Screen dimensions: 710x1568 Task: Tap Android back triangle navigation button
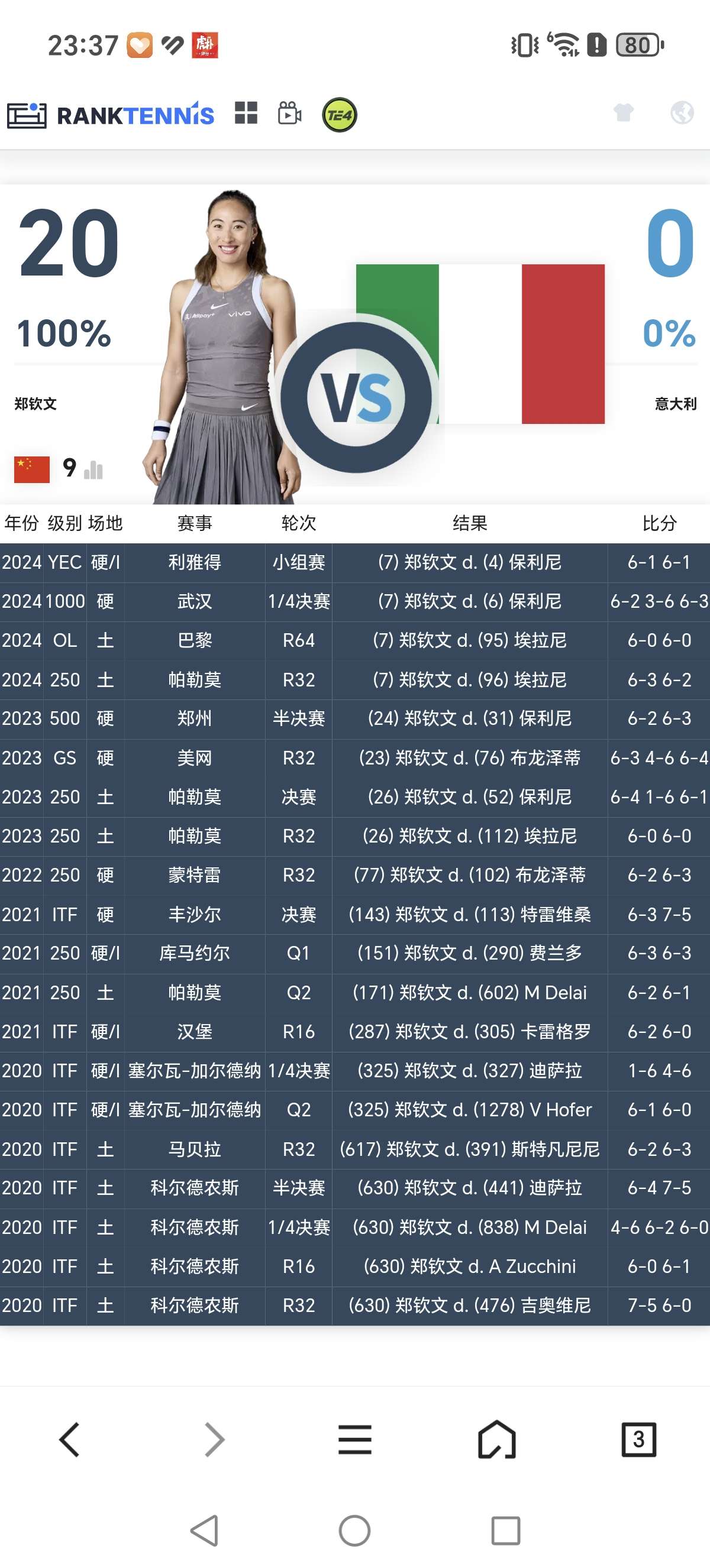pos(205,1530)
